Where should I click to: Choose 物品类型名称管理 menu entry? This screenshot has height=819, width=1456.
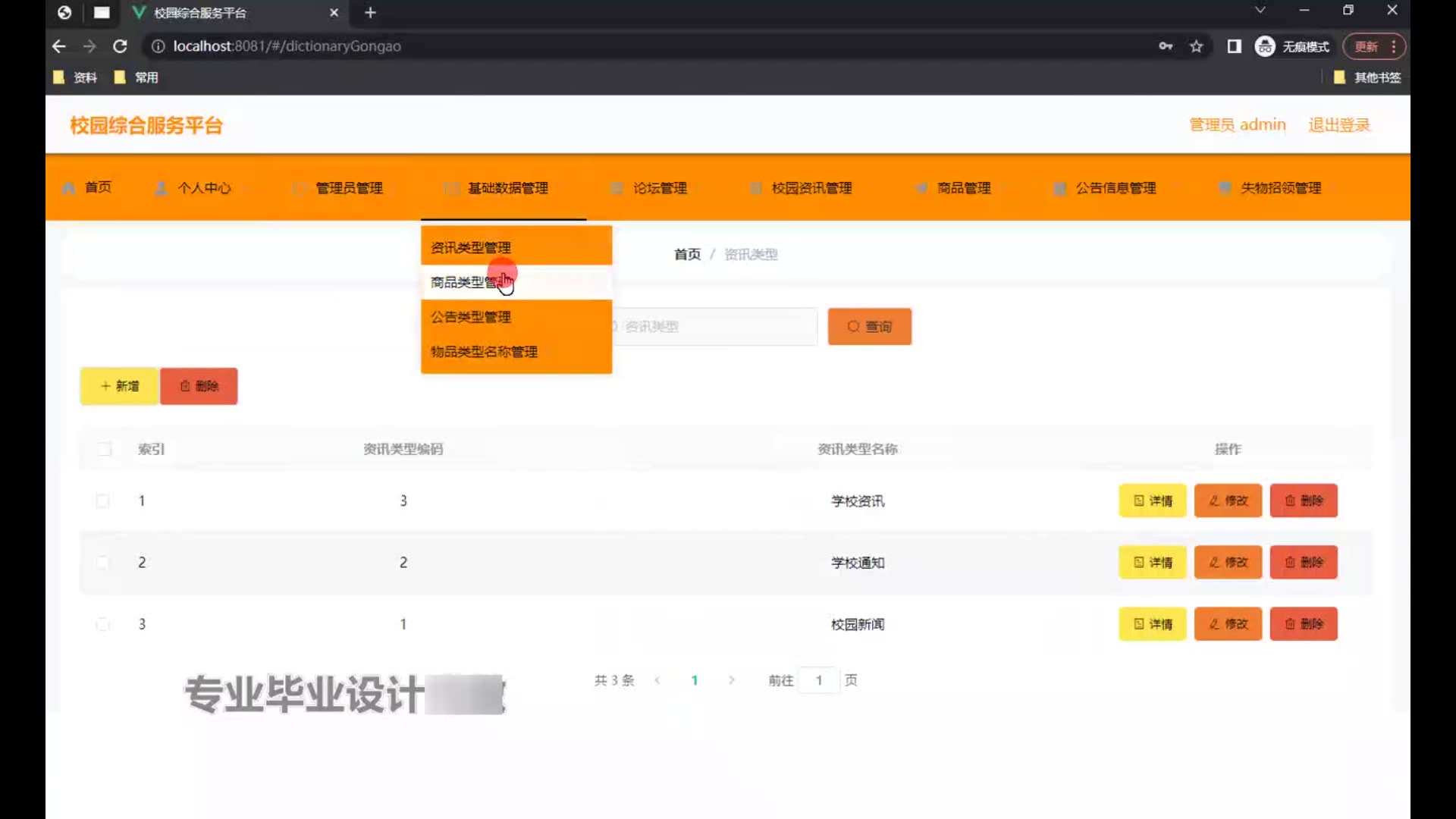click(484, 352)
